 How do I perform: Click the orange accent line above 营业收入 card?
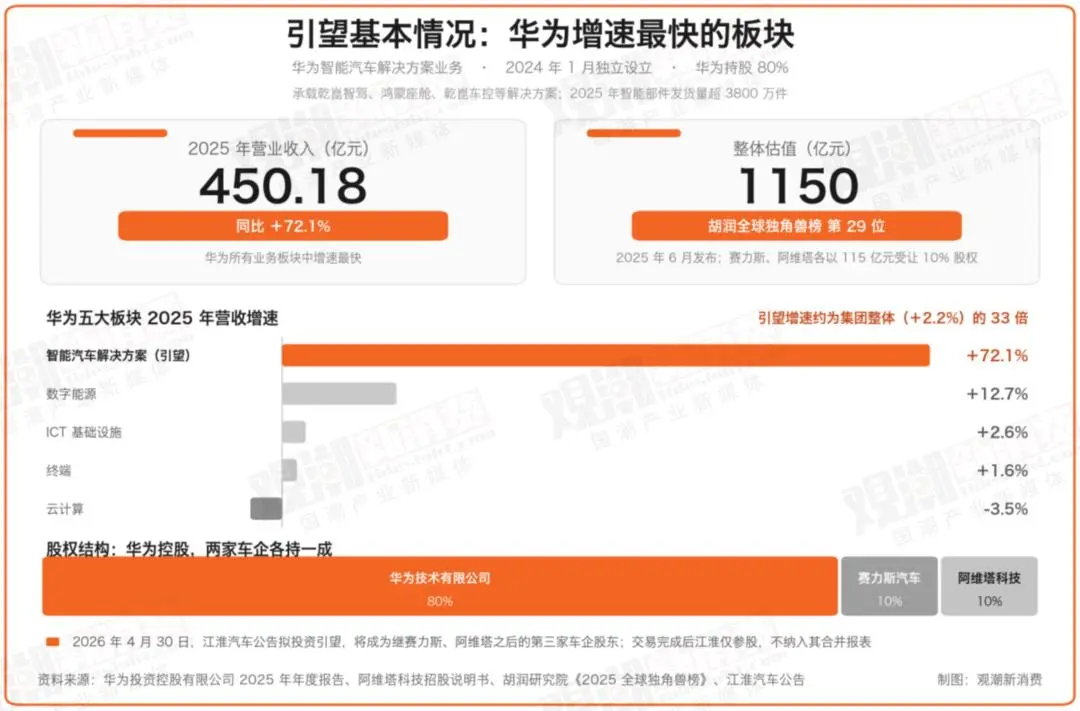click(x=121, y=133)
